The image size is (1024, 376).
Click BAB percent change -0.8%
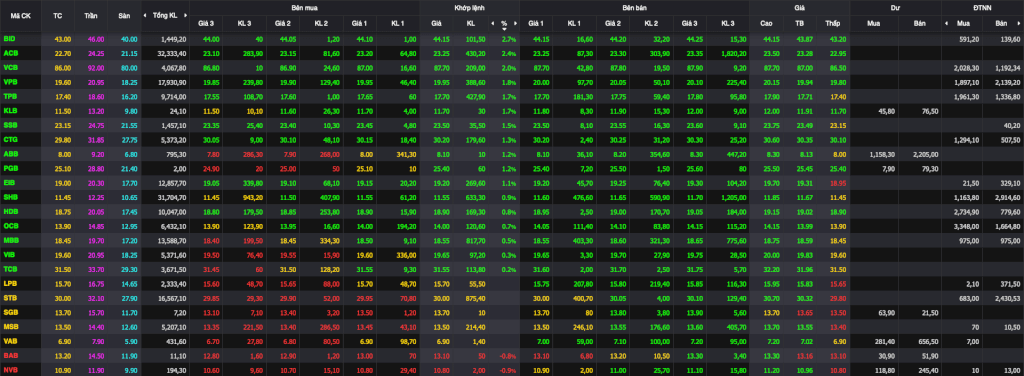(508, 356)
